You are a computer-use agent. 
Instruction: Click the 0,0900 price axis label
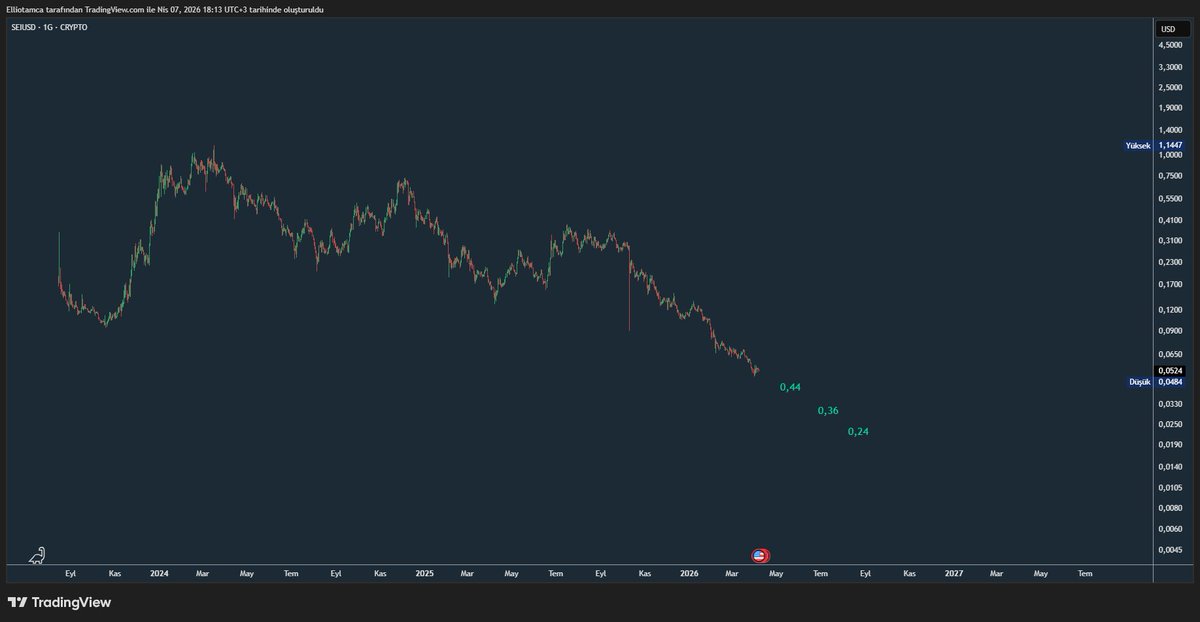click(1172, 330)
